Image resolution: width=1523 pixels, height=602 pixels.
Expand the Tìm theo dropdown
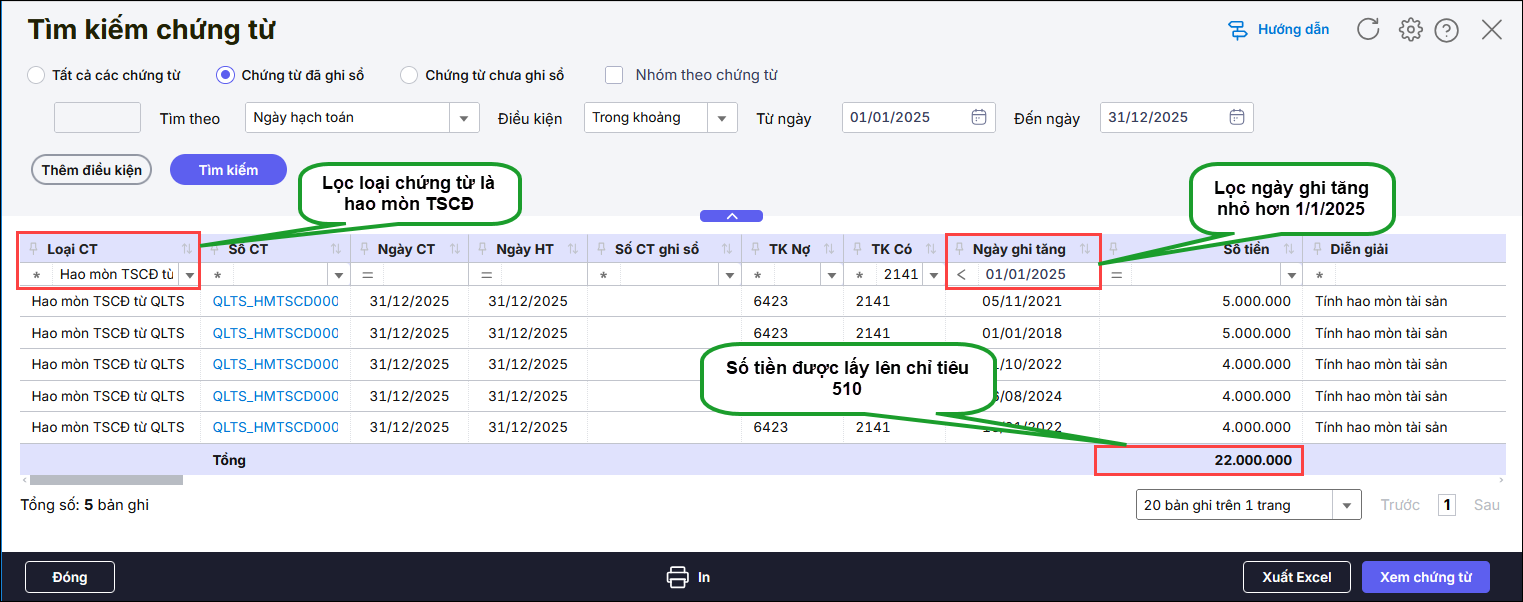click(x=463, y=118)
